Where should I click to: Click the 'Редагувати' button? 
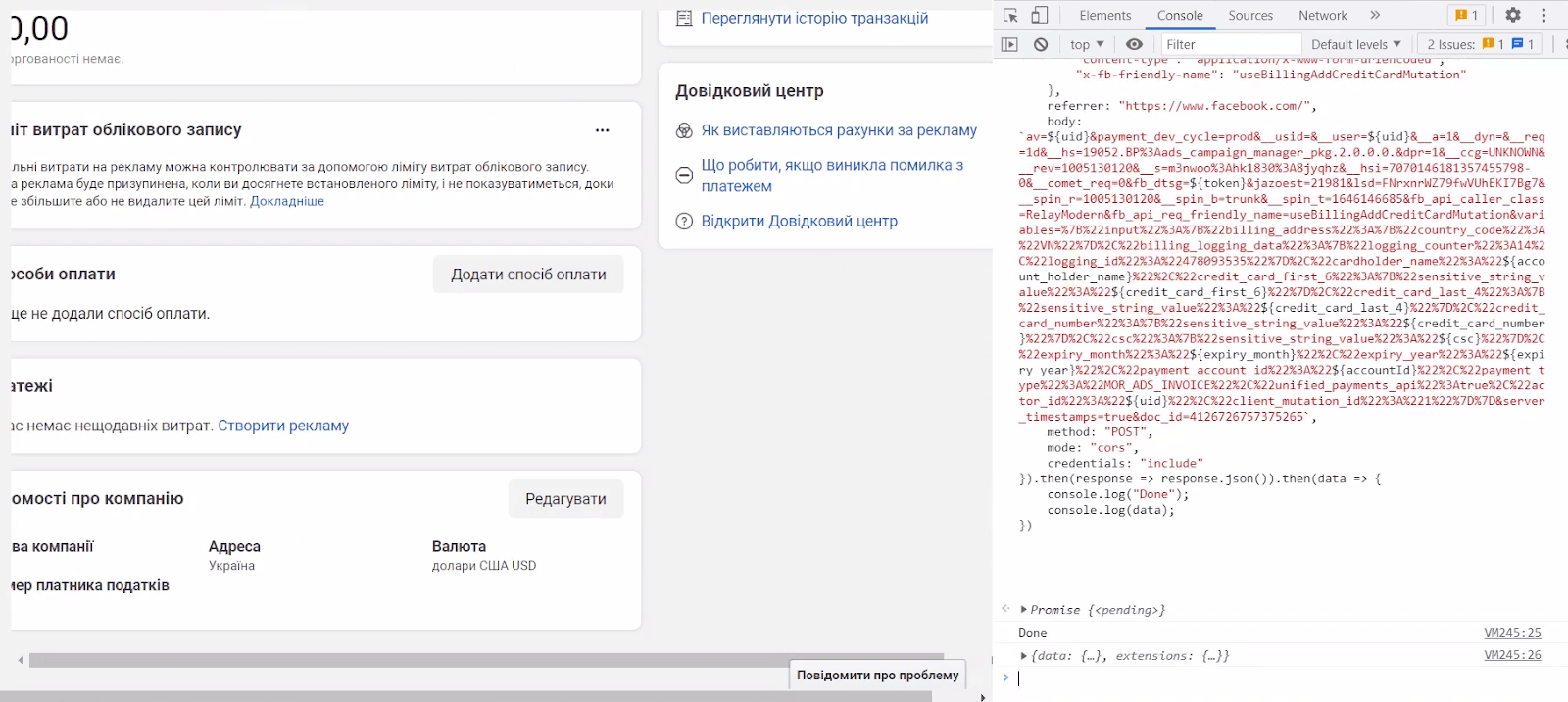point(565,499)
